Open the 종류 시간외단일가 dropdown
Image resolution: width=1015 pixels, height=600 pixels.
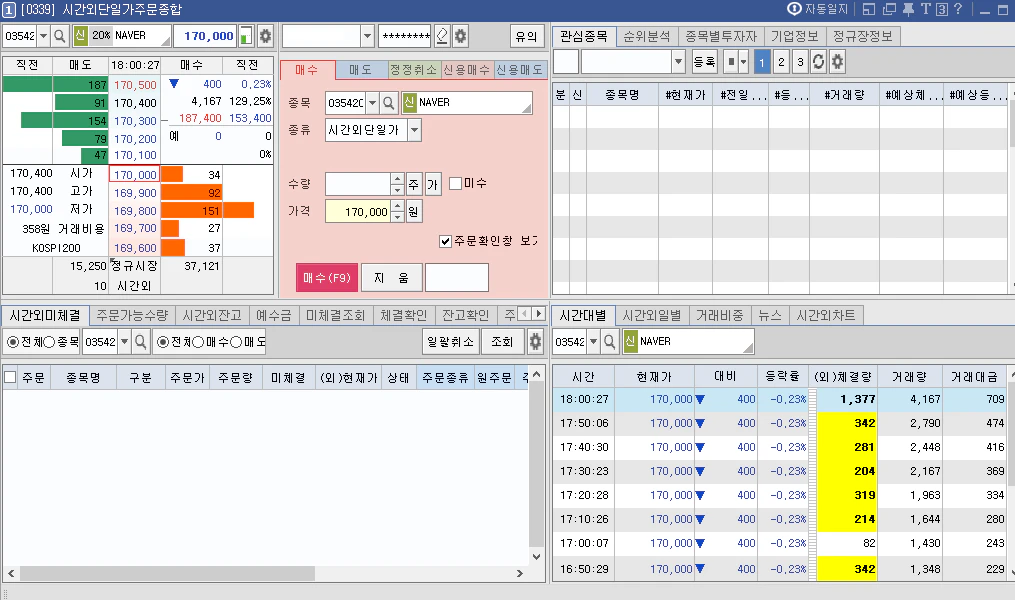414,130
